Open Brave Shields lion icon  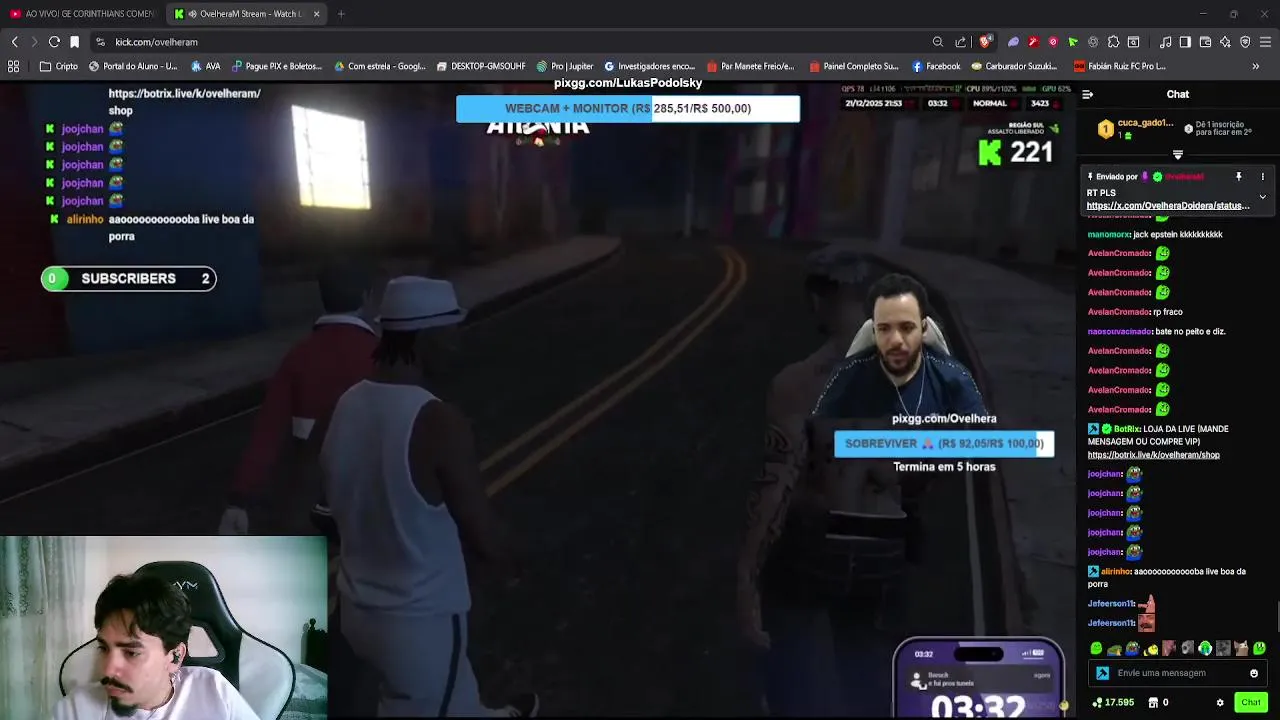[985, 42]
